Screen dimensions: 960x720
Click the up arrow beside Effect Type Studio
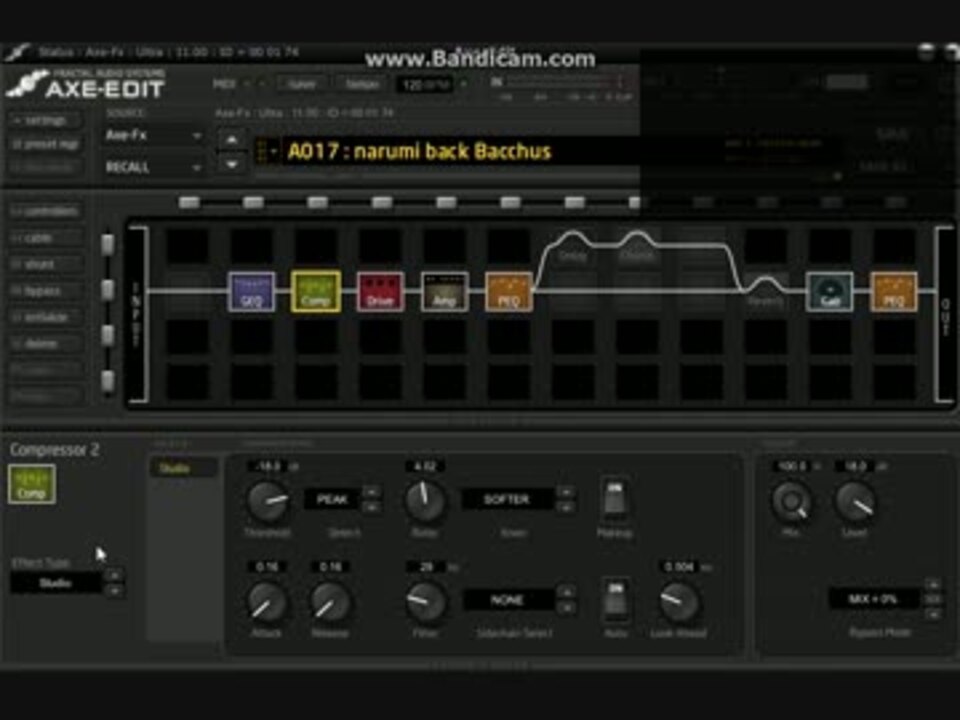coord(113,576)
